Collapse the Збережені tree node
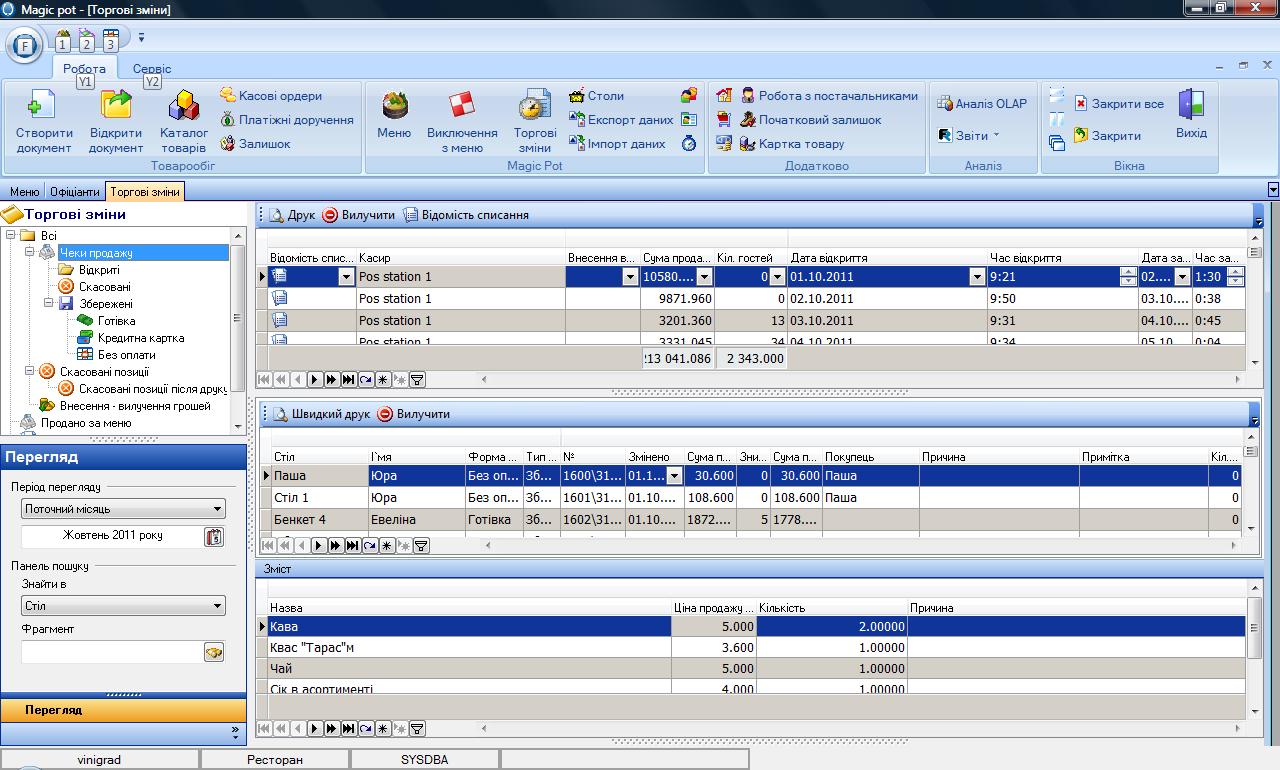1280x770 pixels. 49,303
